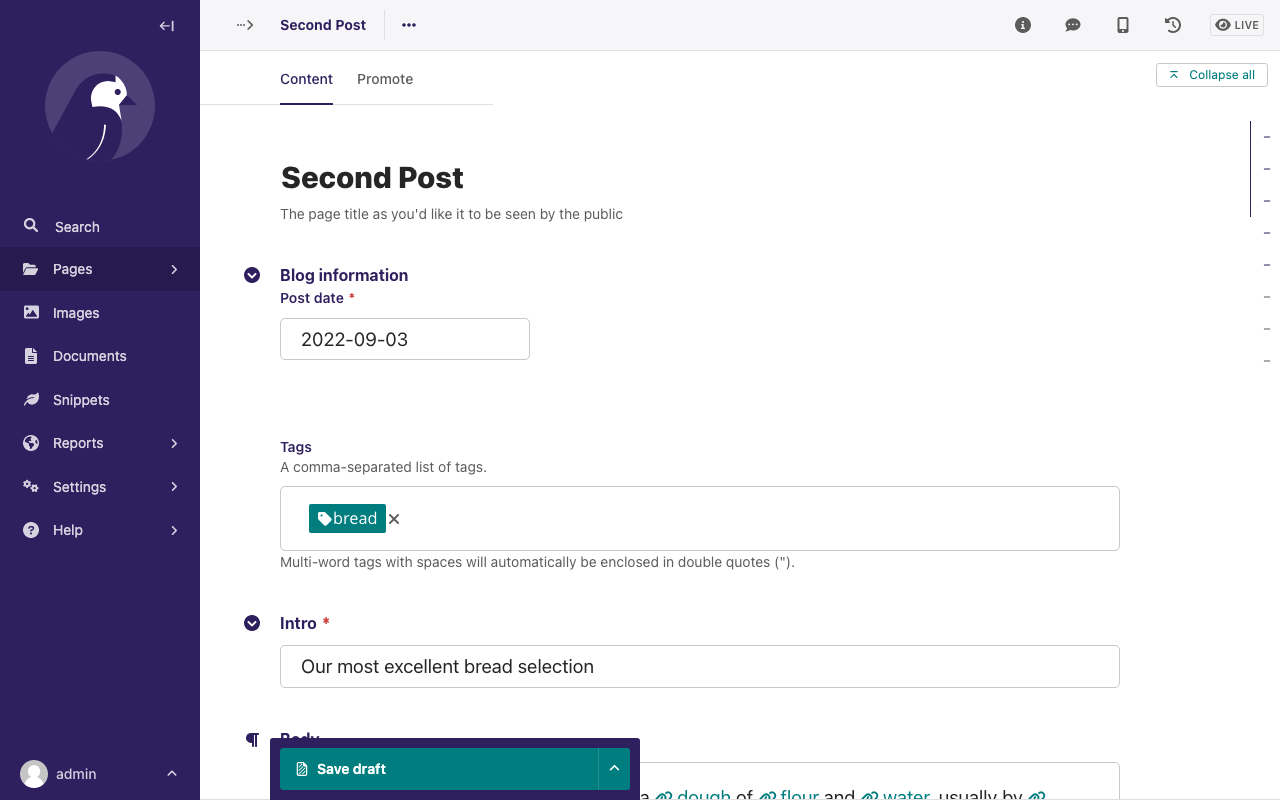This screenshot has height=800, width=1280.
Task: Remove the bread tag with X
Action: point(394,519)
